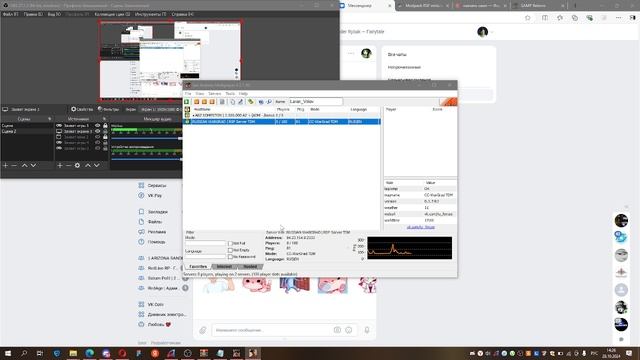The height and width of the screenshot is (360, 640).
Task: Enable the Not Full filter checkbox
Action: [x=230, y=243]
